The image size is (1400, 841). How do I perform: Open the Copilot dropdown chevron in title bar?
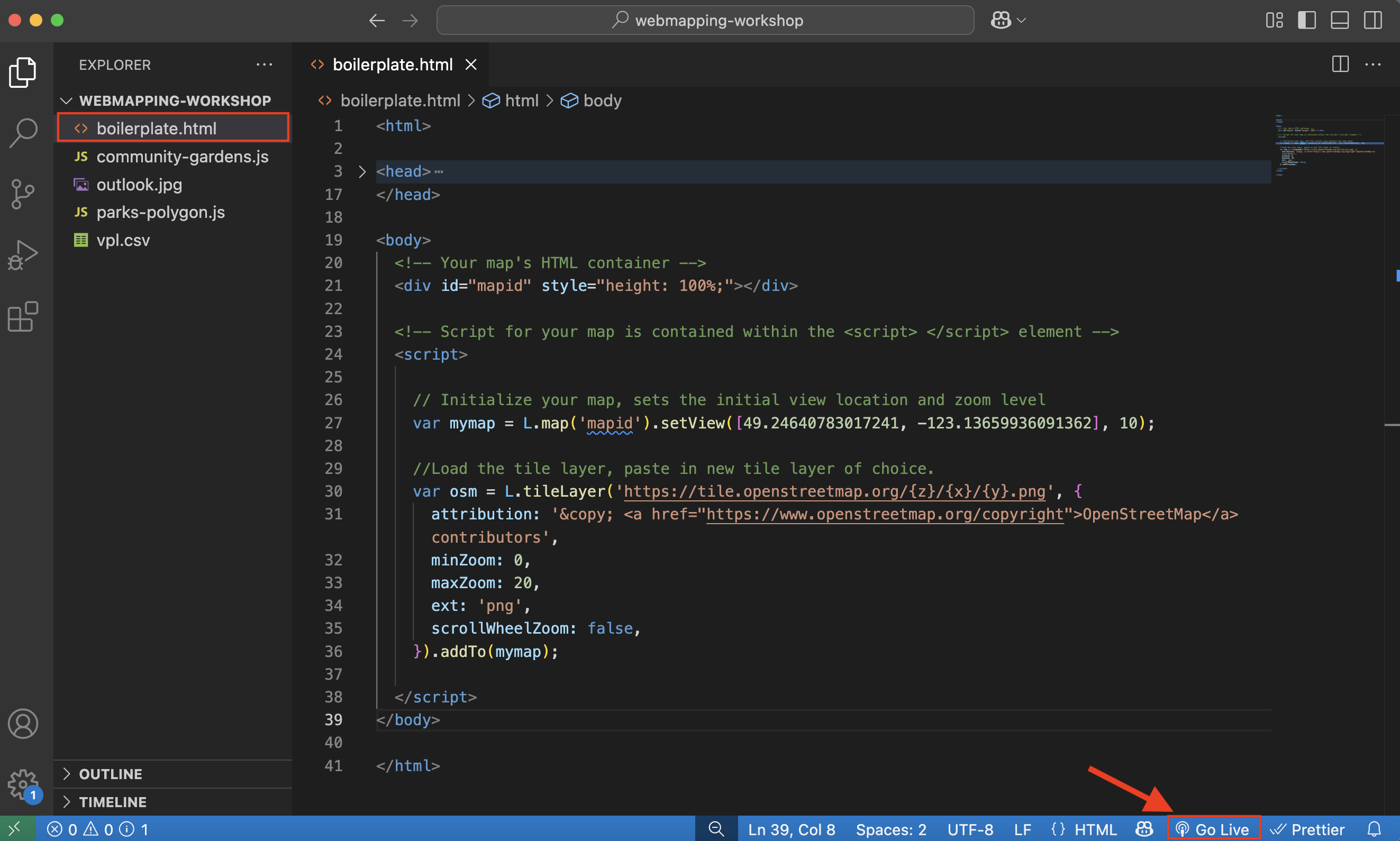[1022, 21]
